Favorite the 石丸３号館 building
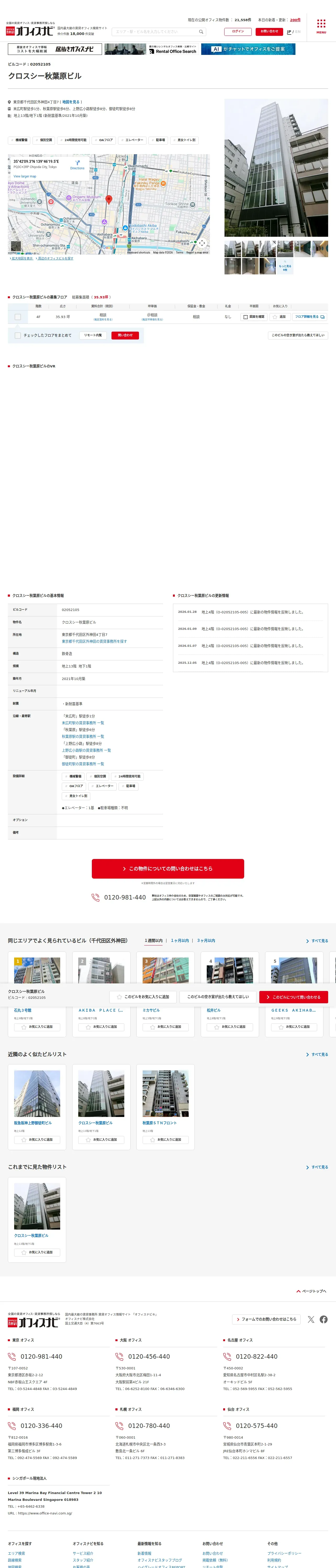Viewport: 336px width, 1568px height. pyautogui.click(x=37, y=1026)
